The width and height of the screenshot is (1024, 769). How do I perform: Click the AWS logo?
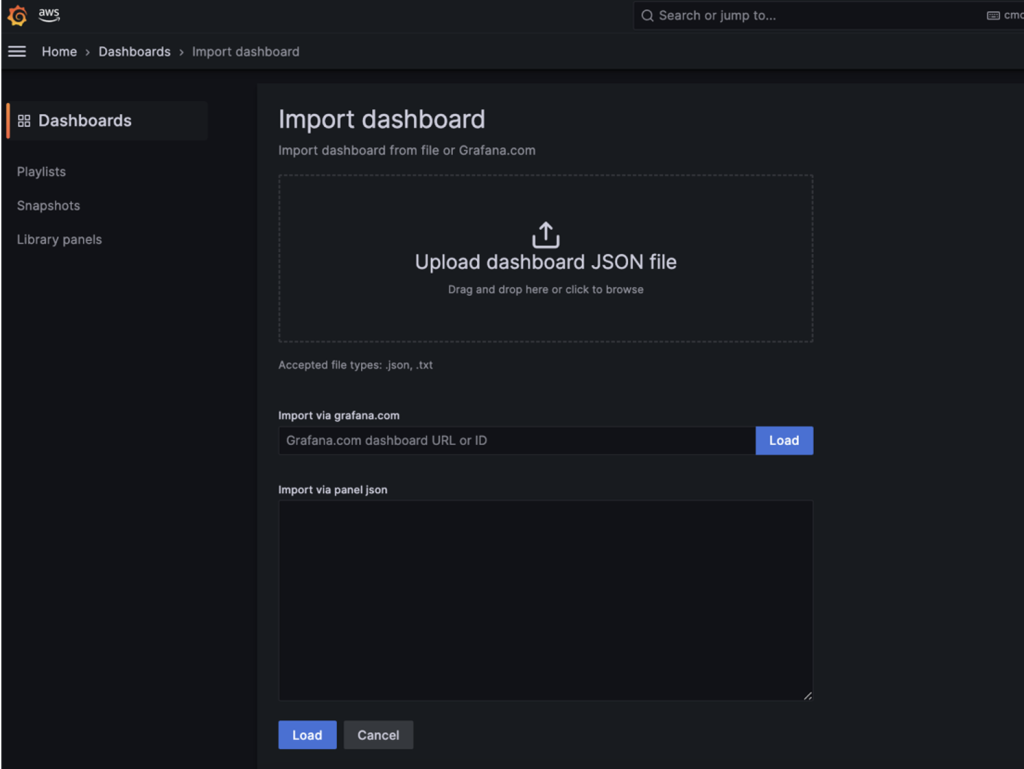(x=49, y=14)
